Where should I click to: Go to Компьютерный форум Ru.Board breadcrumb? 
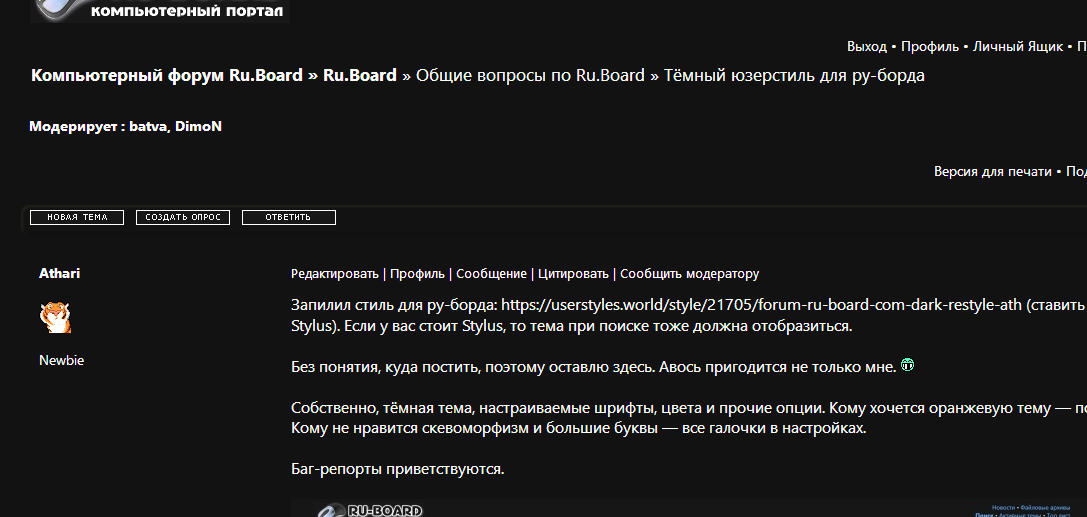[x=167, y=75]
